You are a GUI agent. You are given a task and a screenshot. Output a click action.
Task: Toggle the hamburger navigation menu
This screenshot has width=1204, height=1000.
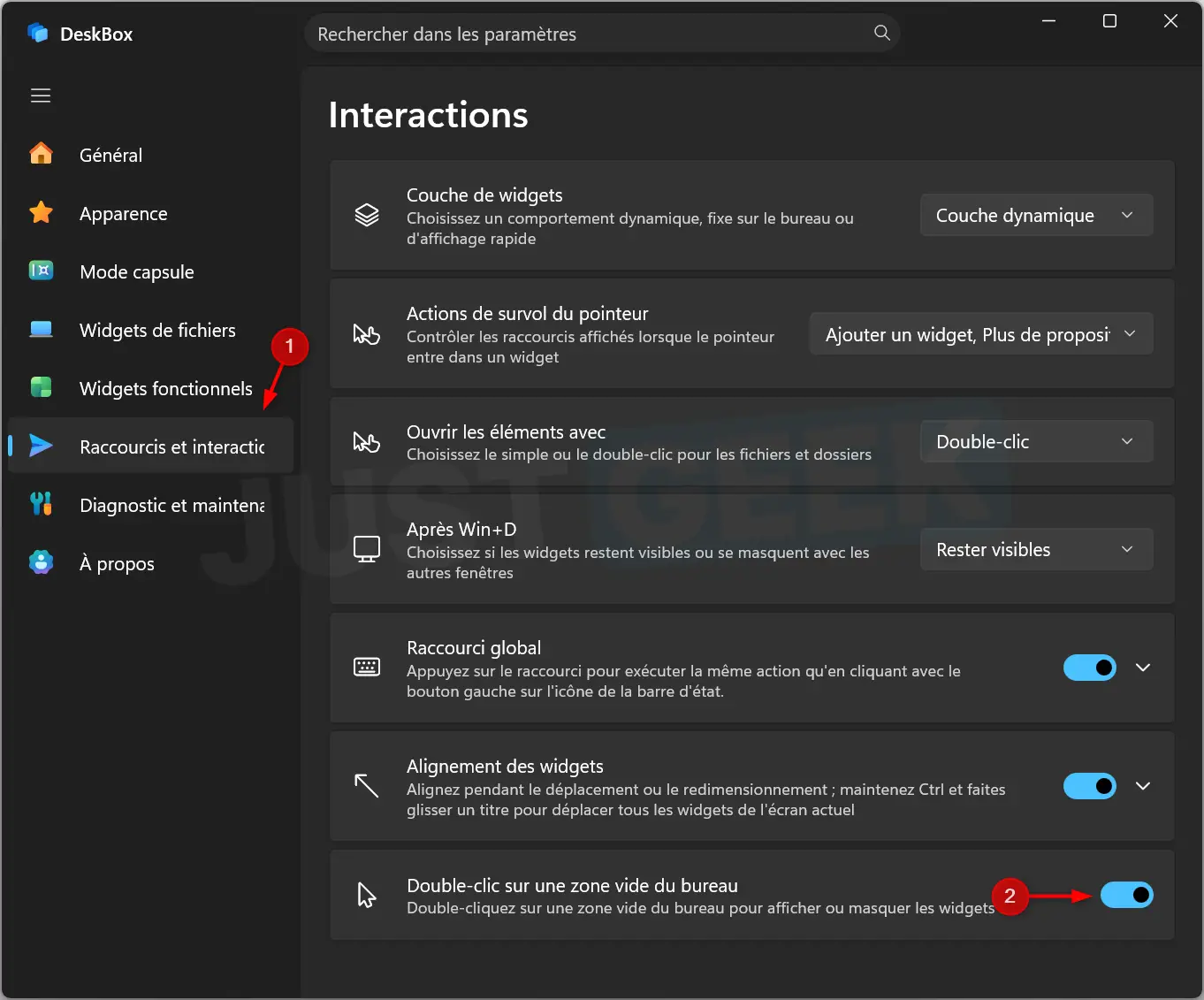(41, 95)
